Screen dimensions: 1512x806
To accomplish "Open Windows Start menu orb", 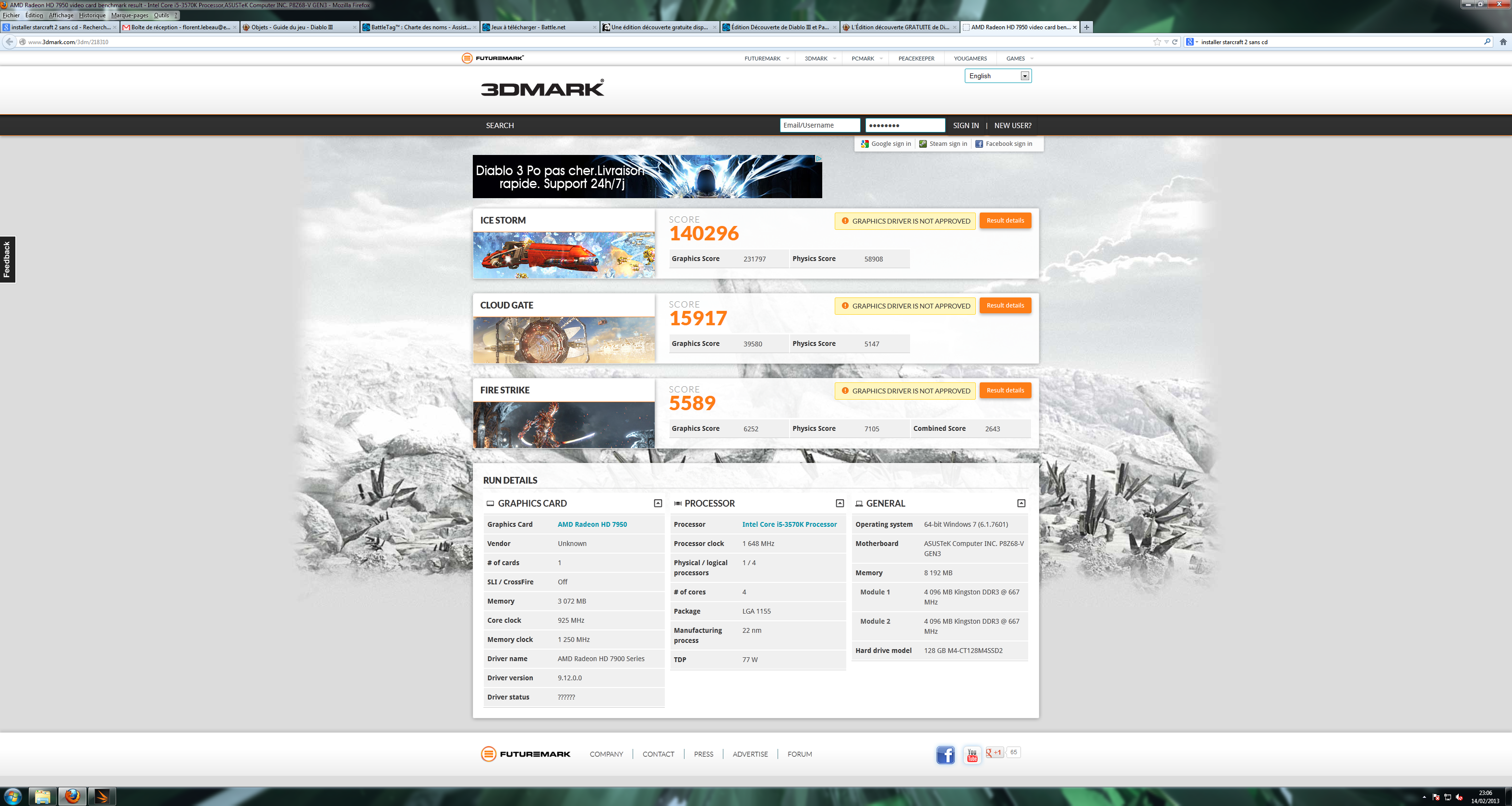I will (x=13, y=796).
